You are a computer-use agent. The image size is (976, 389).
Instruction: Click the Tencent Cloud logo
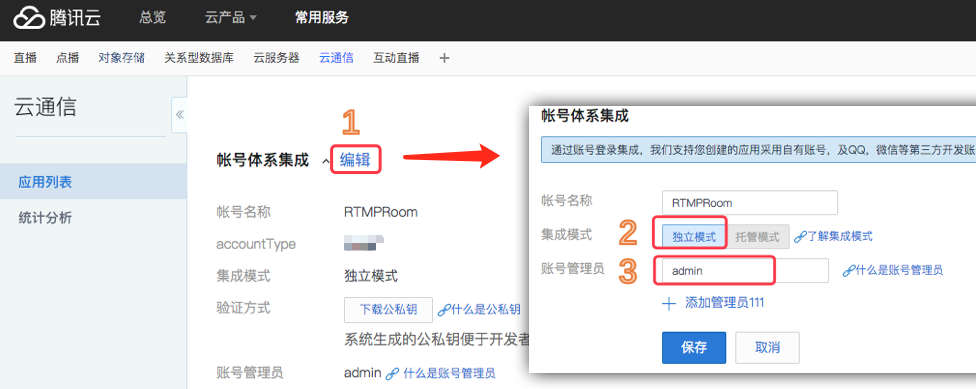coord(57,17)
